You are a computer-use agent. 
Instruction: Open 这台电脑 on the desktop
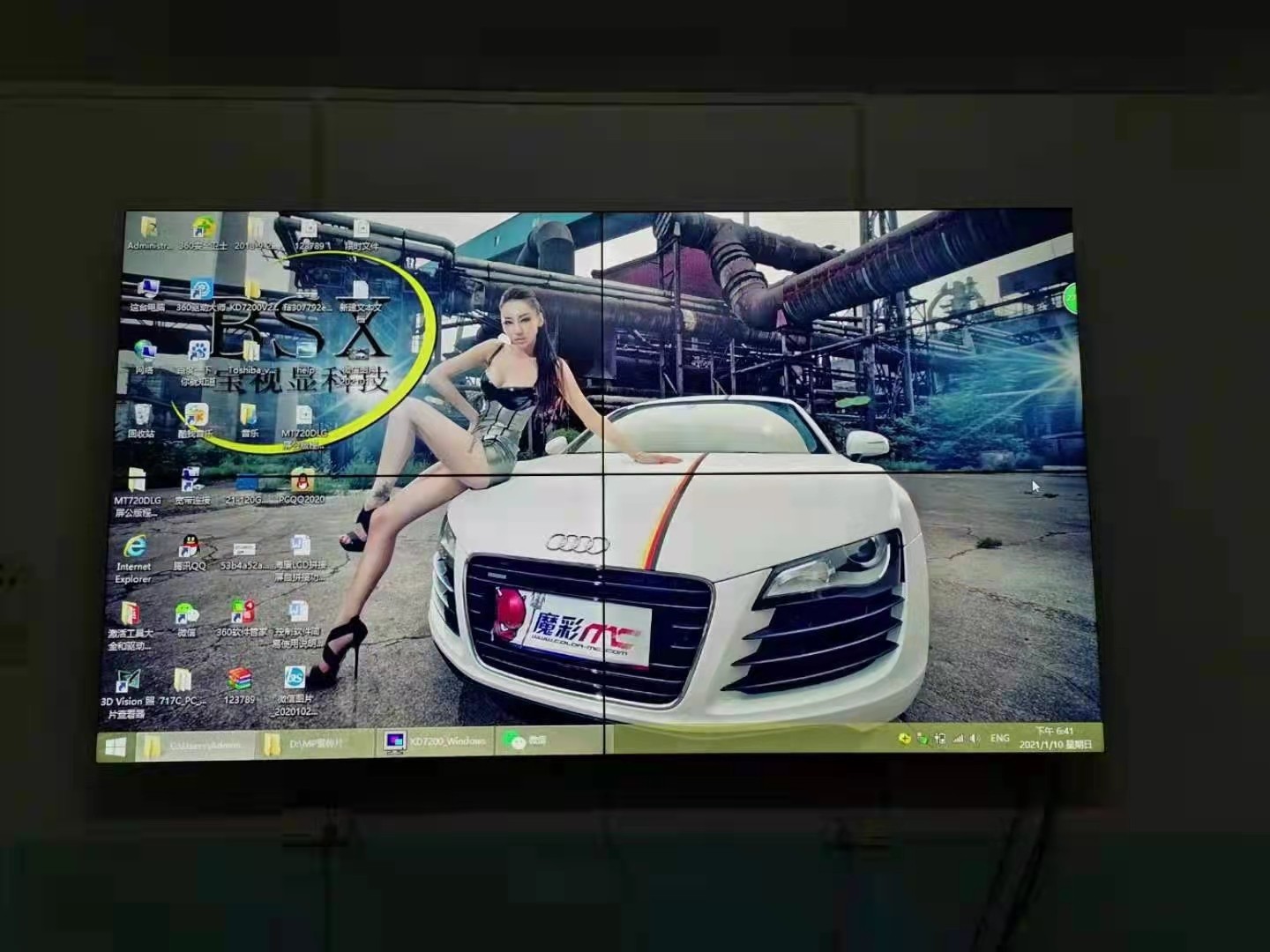click(147, 290)
